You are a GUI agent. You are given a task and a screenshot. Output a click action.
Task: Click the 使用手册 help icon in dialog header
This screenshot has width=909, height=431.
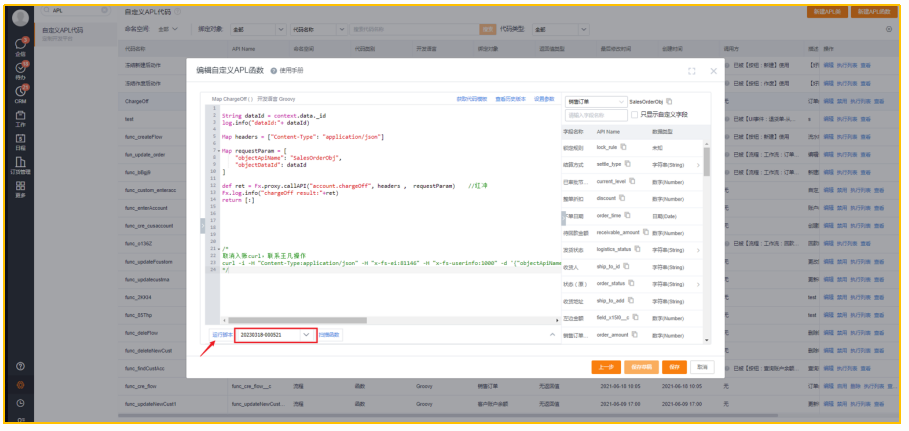(273, 71)
